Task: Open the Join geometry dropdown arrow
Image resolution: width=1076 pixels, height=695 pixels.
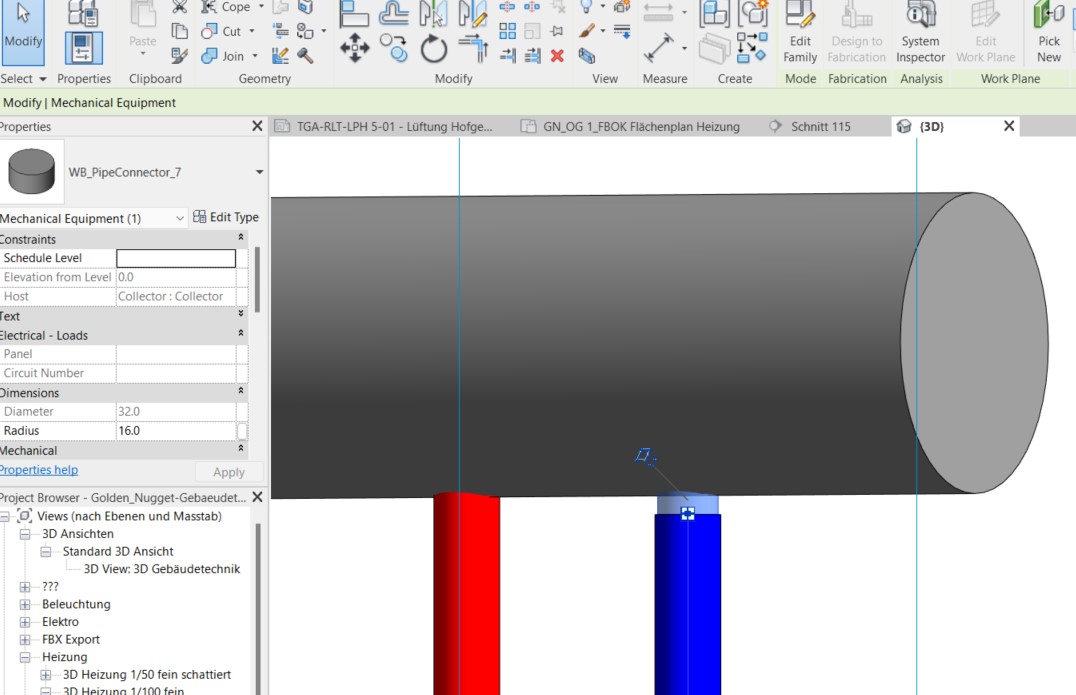Action: [x=255, y=56]
